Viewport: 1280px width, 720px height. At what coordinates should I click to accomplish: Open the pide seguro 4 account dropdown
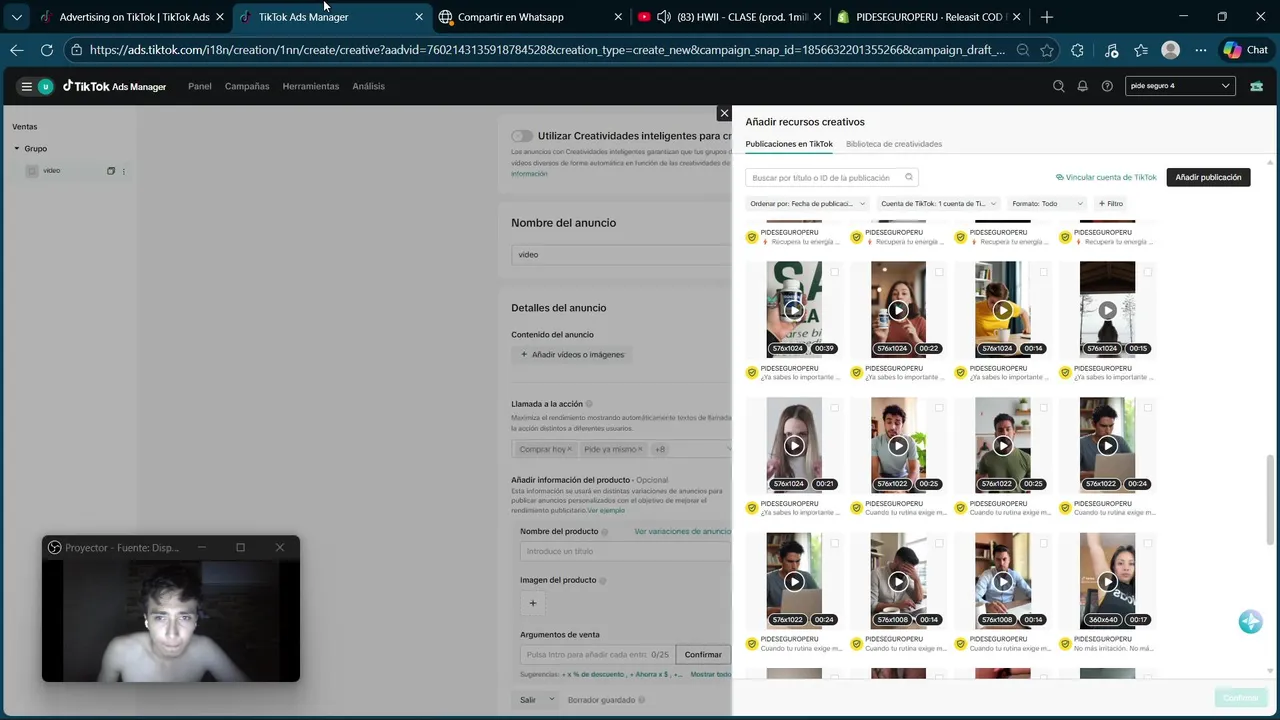point(1180,86)
